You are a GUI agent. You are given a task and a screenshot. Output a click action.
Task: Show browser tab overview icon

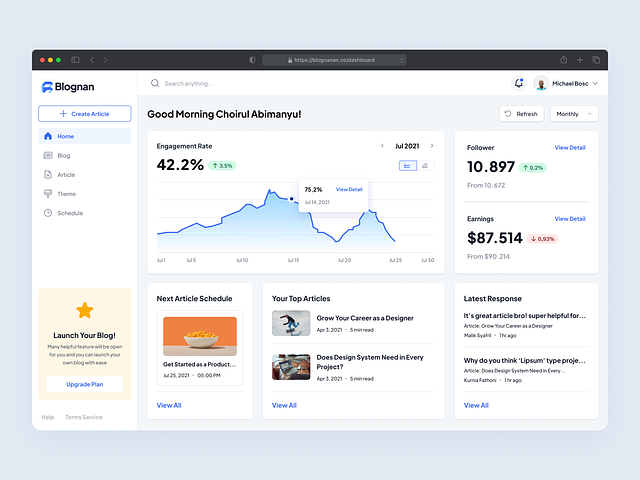(596, 60)
